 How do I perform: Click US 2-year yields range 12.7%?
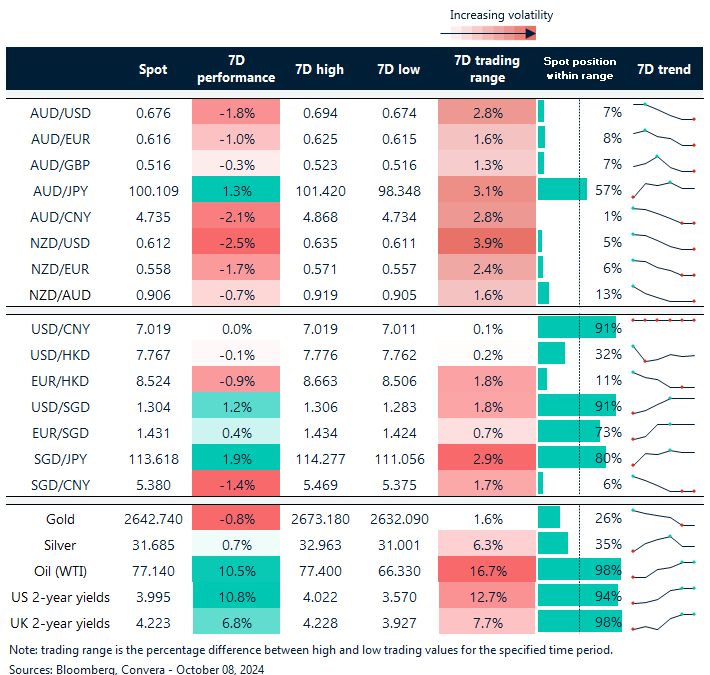point(487,597)
